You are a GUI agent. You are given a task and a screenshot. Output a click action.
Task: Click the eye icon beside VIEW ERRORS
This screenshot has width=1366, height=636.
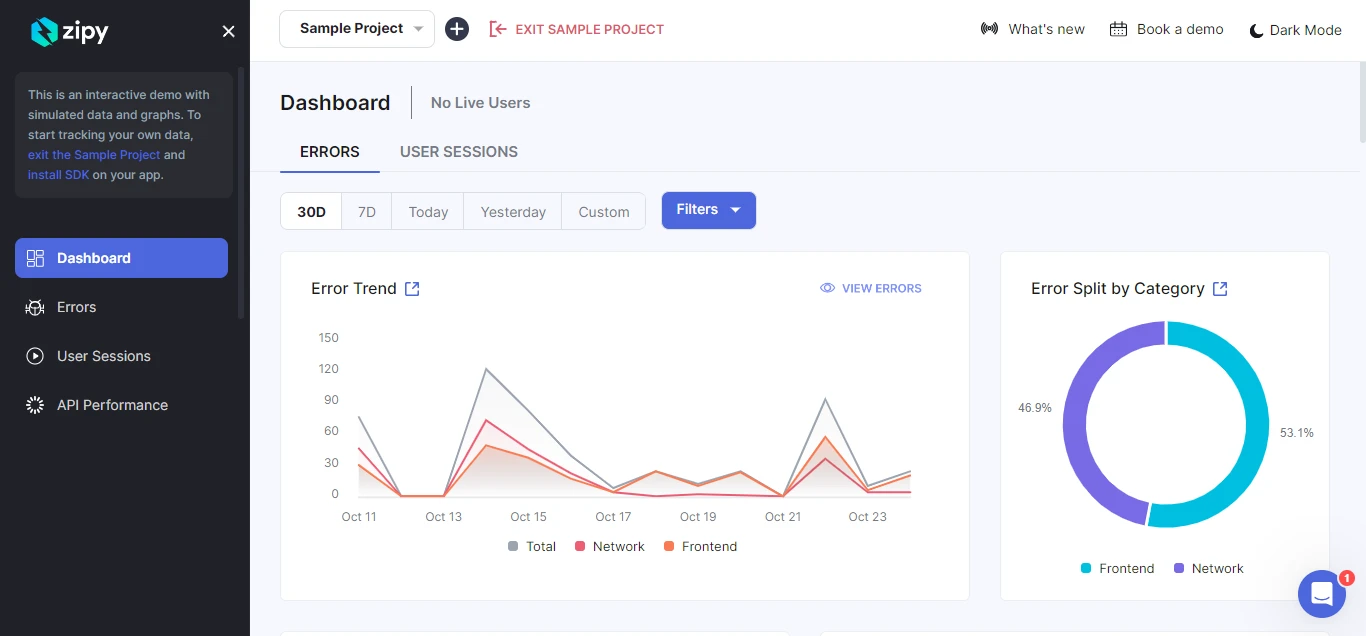pos(827,288)
